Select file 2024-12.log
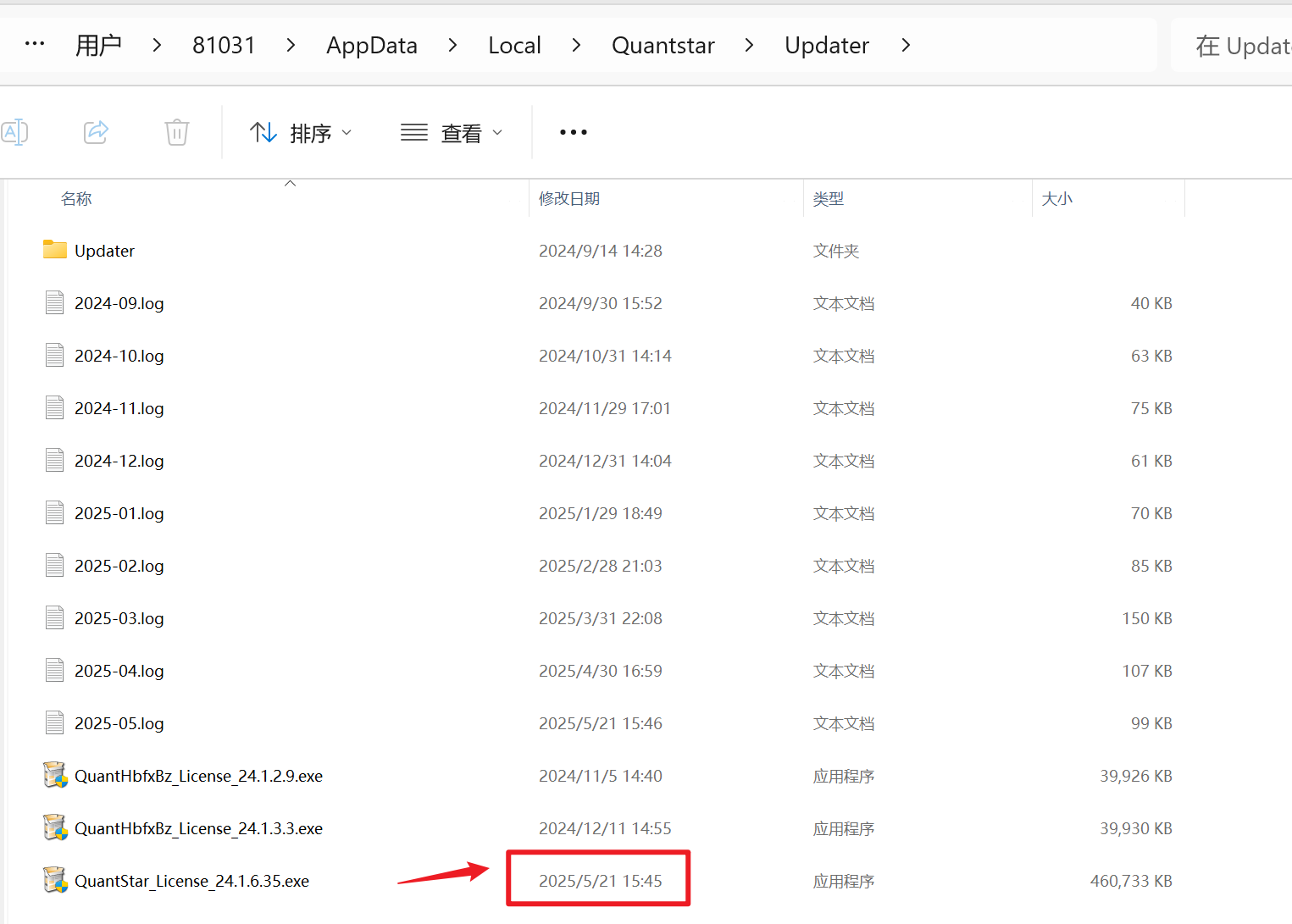 coord(119,461)
